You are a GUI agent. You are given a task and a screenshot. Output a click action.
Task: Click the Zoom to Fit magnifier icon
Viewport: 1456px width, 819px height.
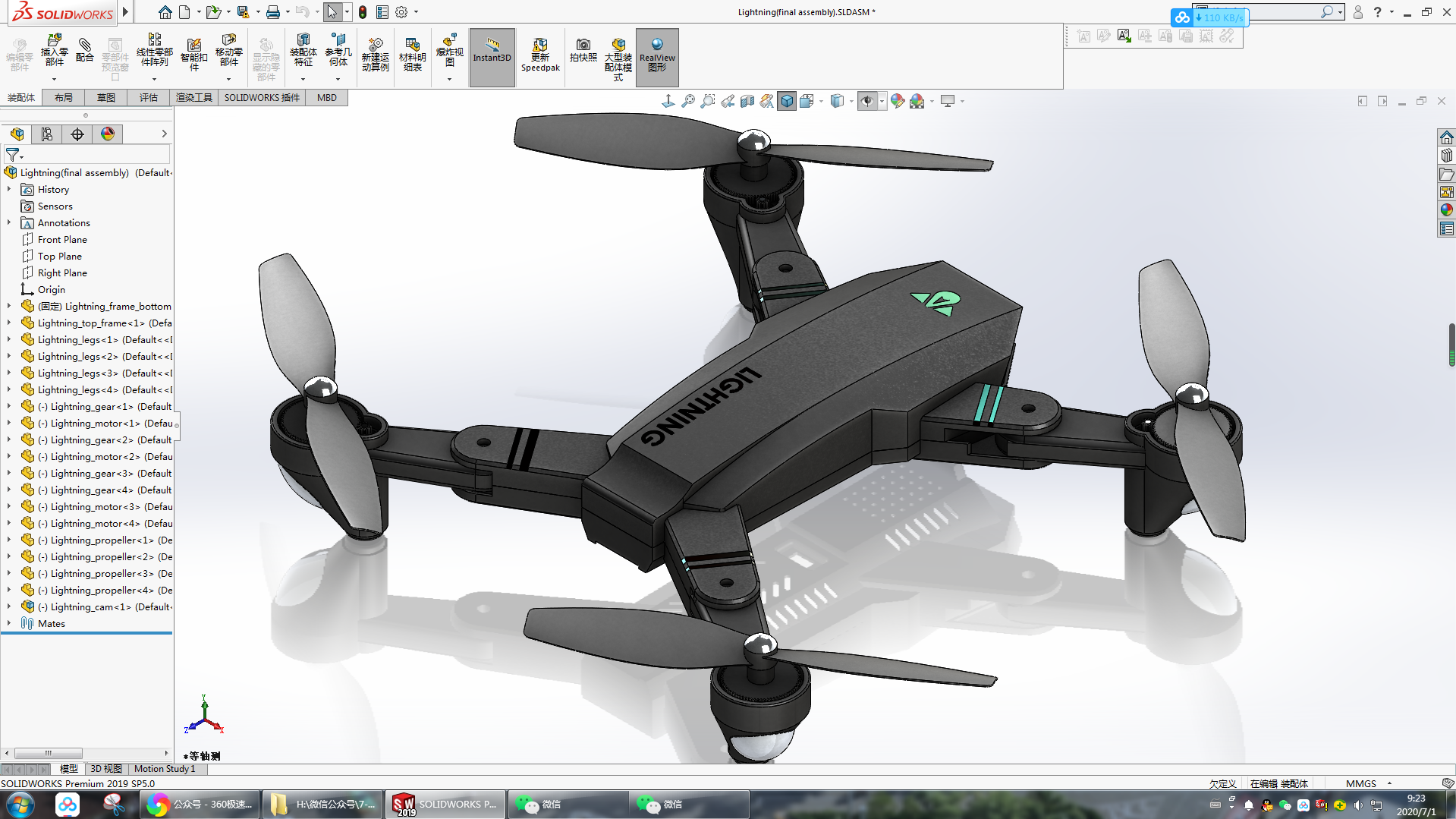pyautogui.click(x=688, y=101)
